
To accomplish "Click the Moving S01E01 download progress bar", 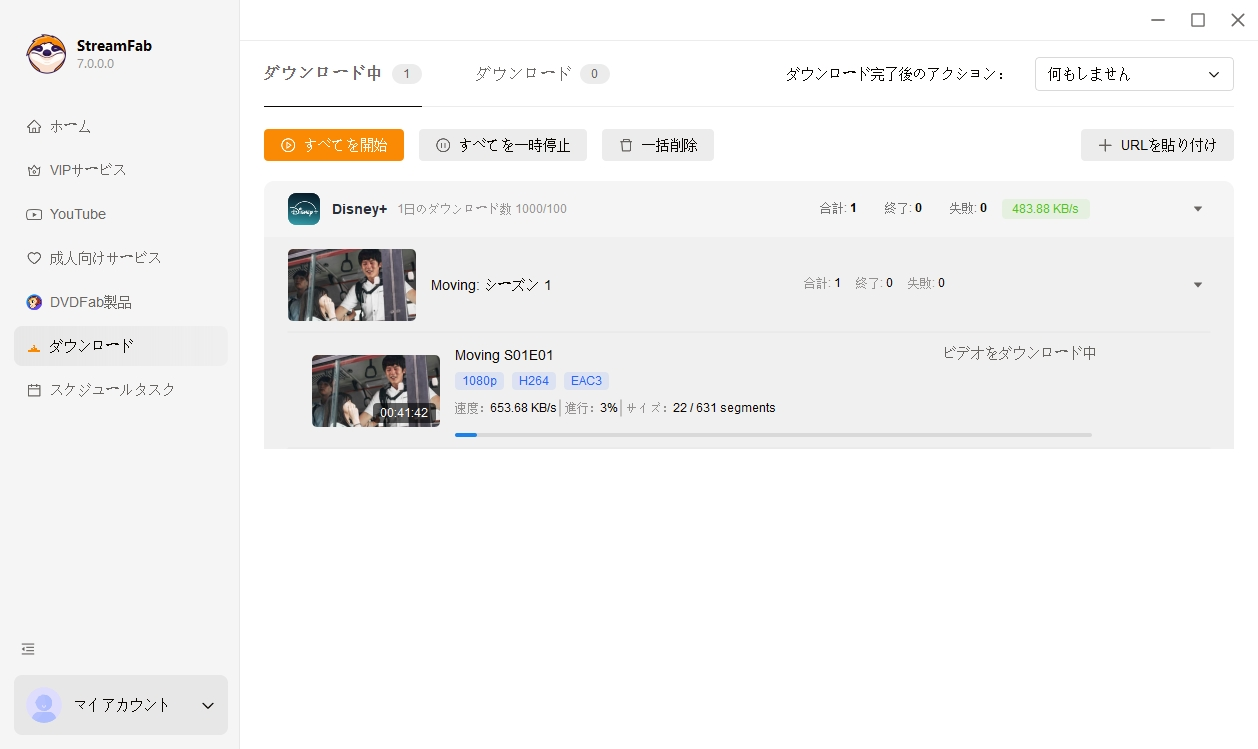I will tap(773, 434).
